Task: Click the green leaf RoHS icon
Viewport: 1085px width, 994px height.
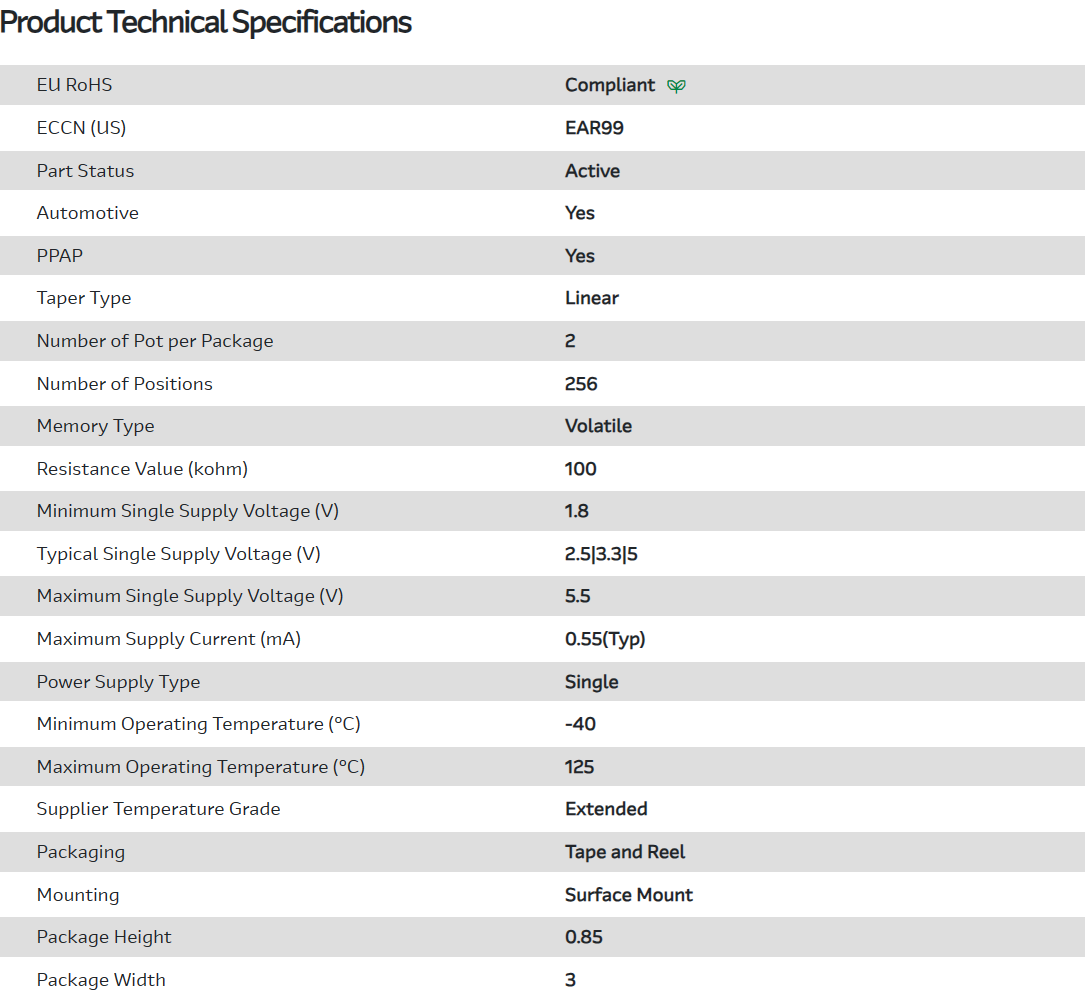Action: (x=677, y=86)
